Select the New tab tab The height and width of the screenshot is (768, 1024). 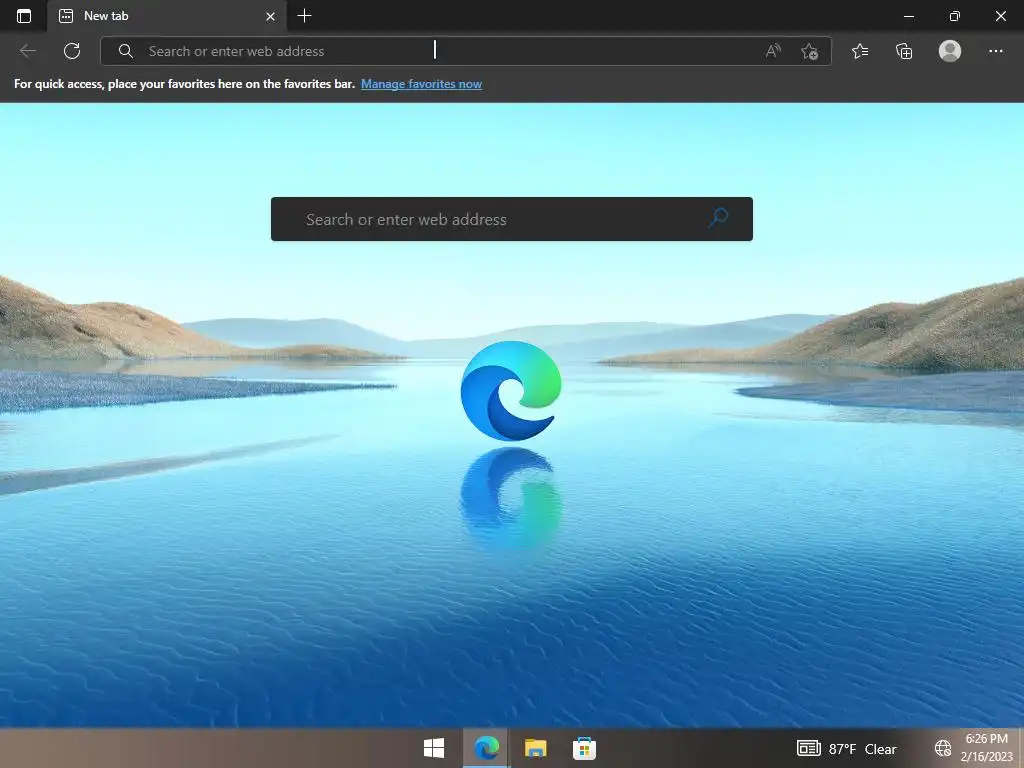[167, 16]
